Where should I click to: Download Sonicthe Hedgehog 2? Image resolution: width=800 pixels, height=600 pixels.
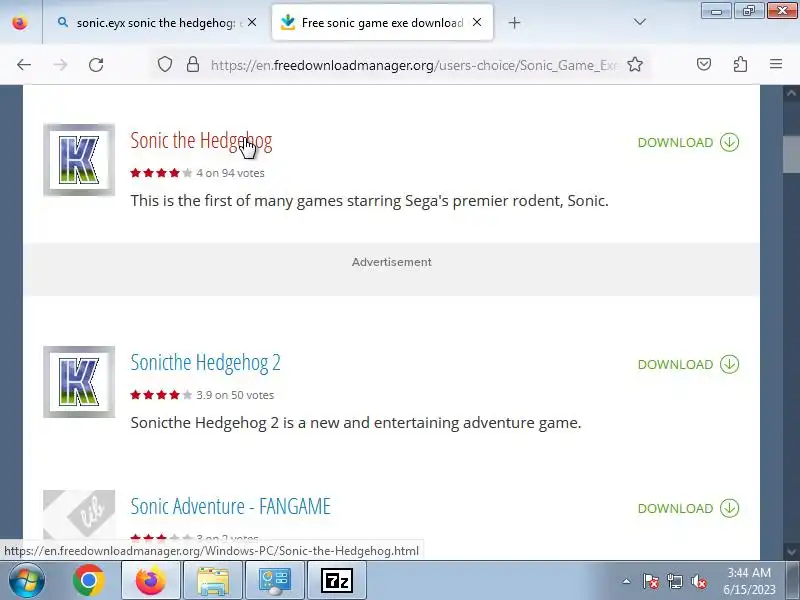click(x=688, y=364)
